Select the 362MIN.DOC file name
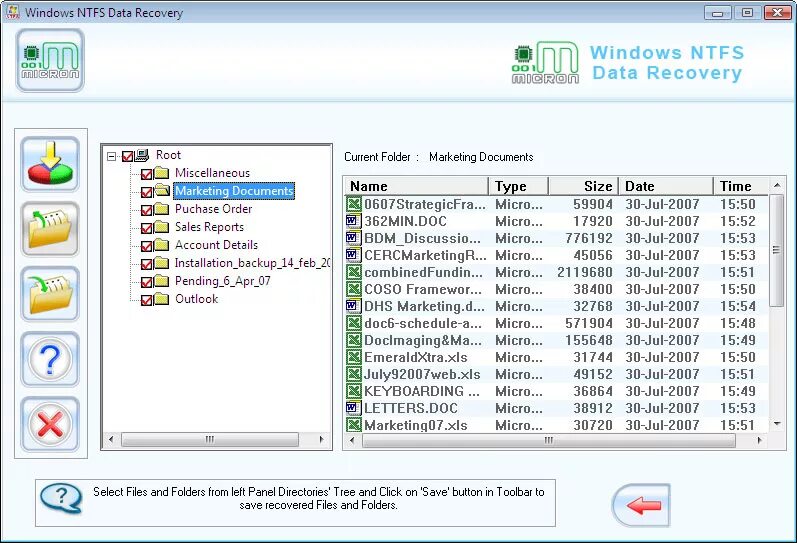 (x=405, y=221)
